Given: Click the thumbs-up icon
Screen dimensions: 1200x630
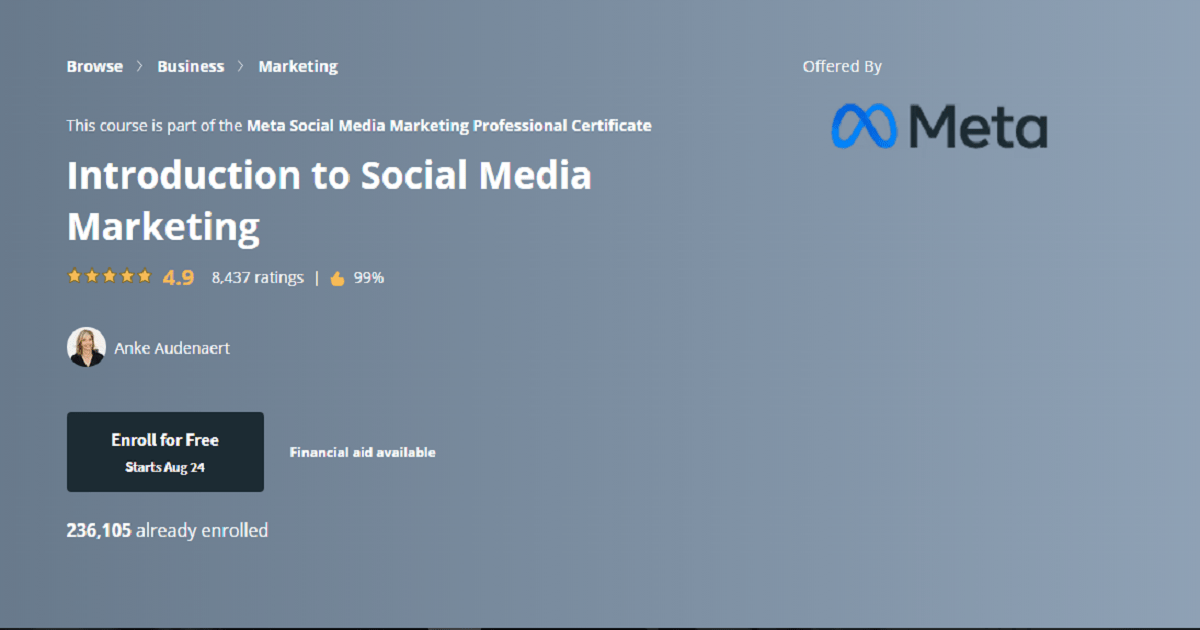Looking at the screenshot, I should pyautogui.click(x=337, y=278).
